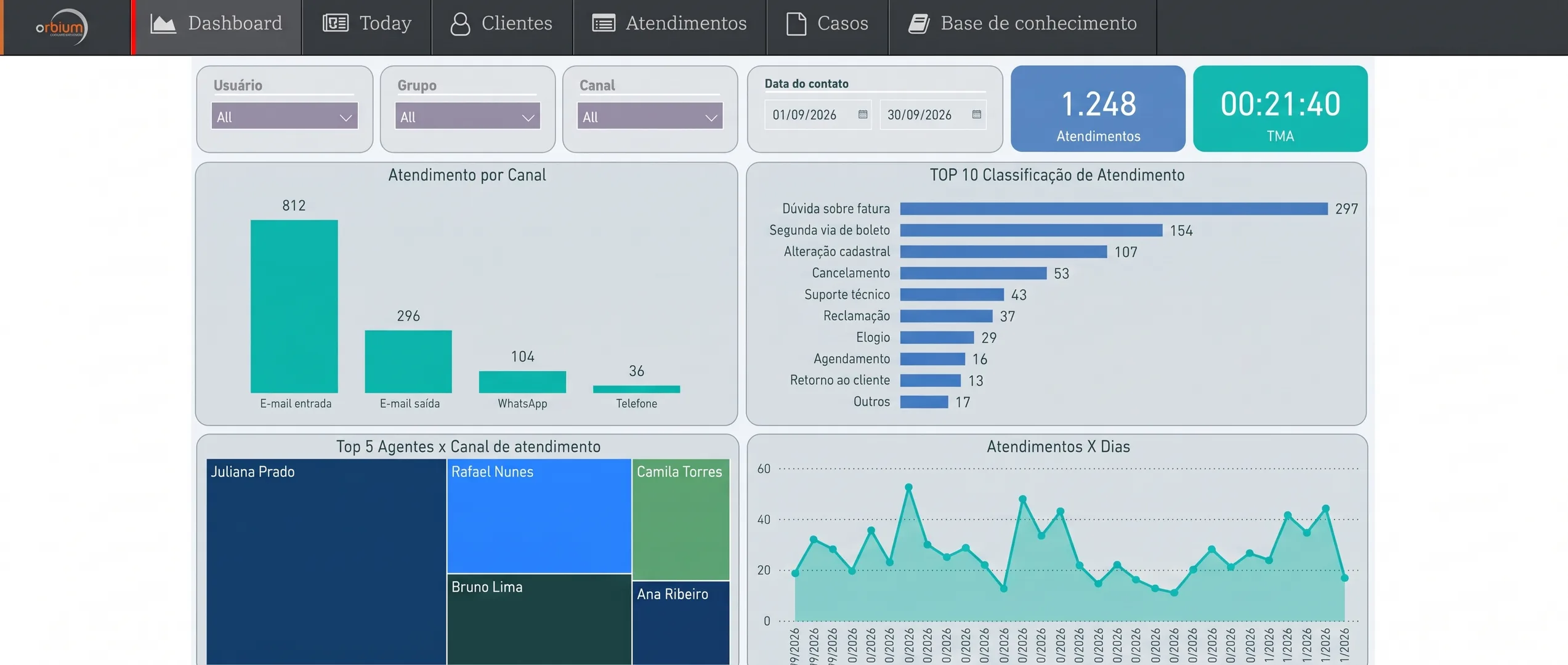Click the Atendimentos list icon
The image size is (1568, 665).
point(604,23)
